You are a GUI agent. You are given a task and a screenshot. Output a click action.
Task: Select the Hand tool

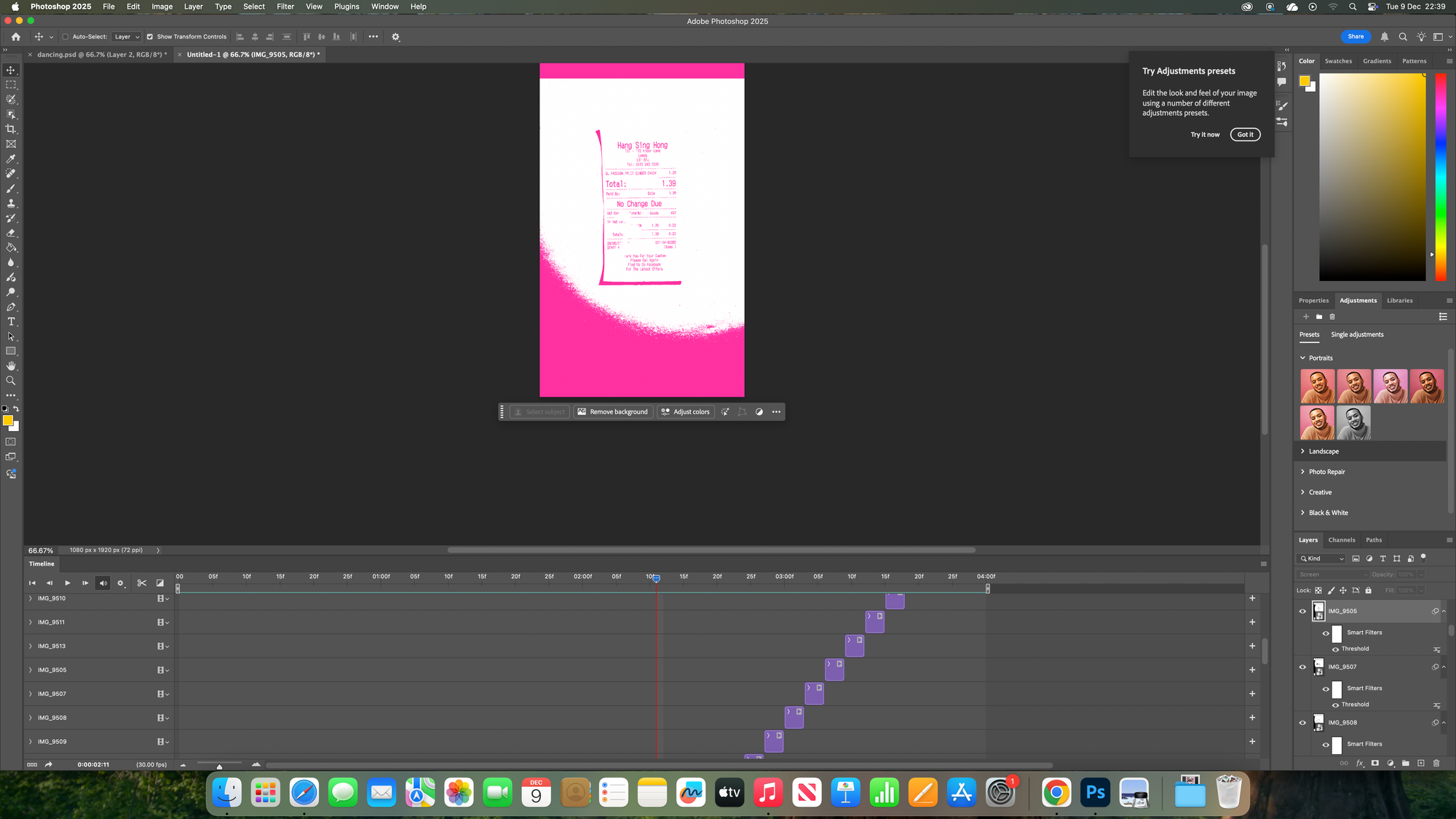point(11,366)
